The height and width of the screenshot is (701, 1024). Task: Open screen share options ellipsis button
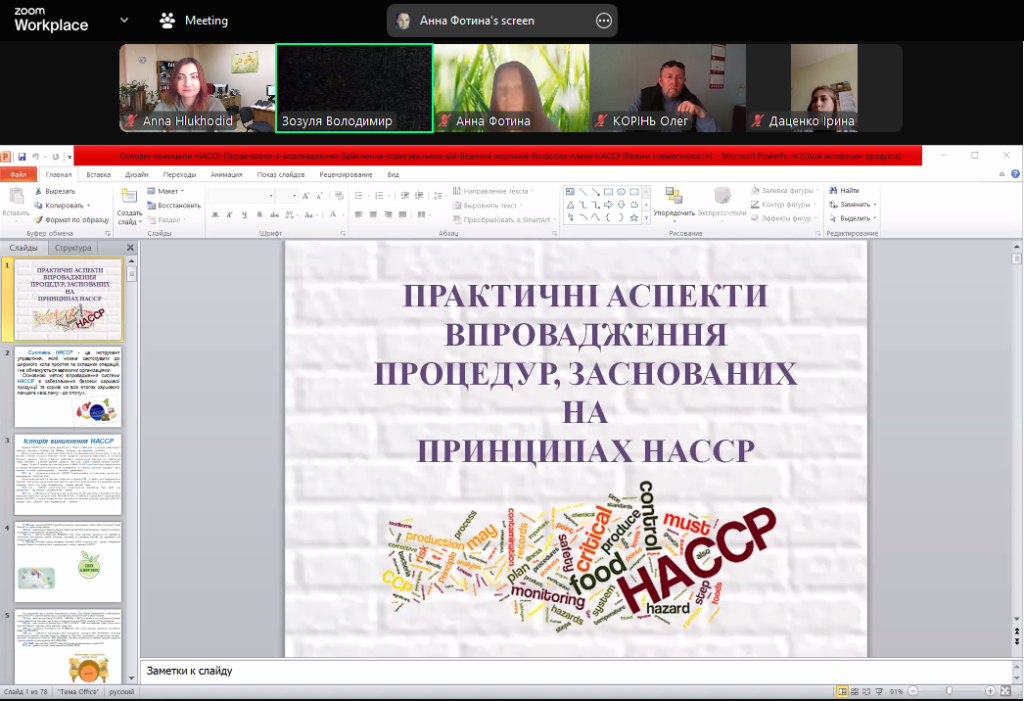(x=603, y=20)
